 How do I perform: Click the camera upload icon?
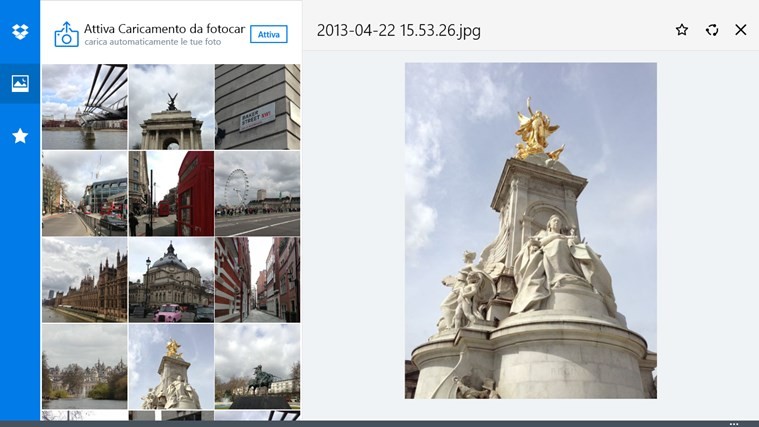(66, 34)
